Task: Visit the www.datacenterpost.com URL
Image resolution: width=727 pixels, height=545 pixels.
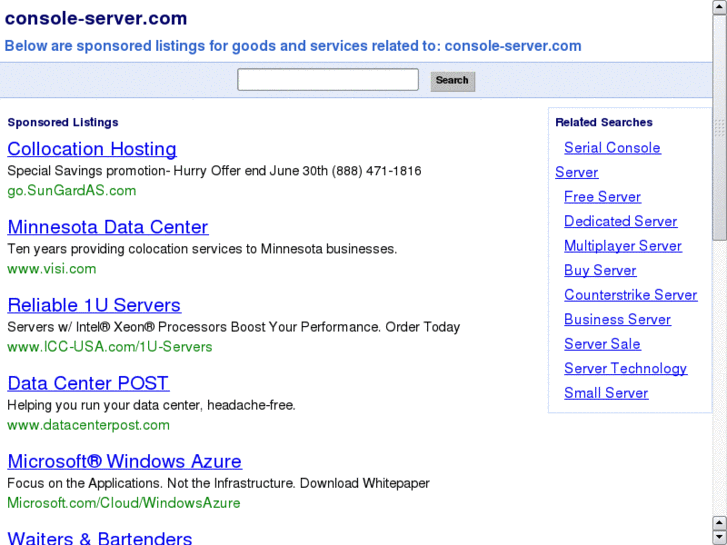Action: click(89, 425)
